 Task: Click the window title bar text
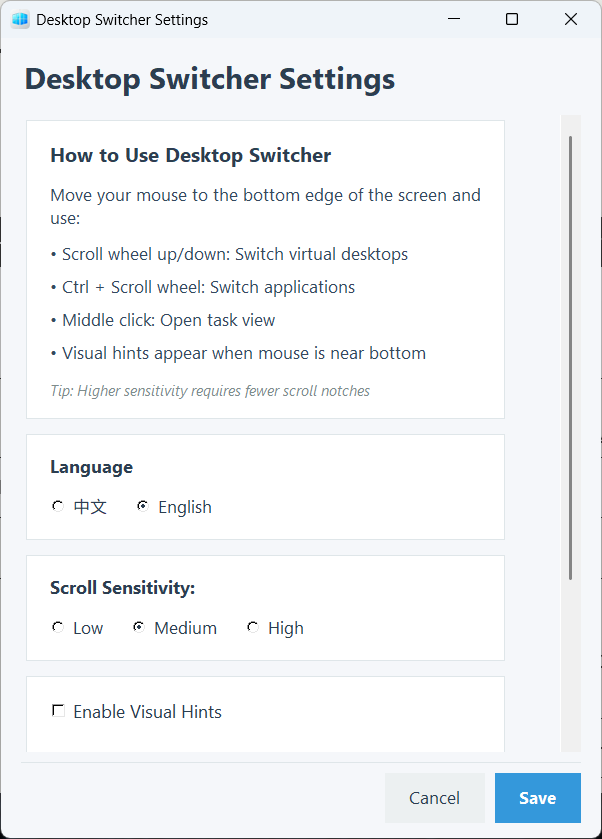tap(122, 20)
